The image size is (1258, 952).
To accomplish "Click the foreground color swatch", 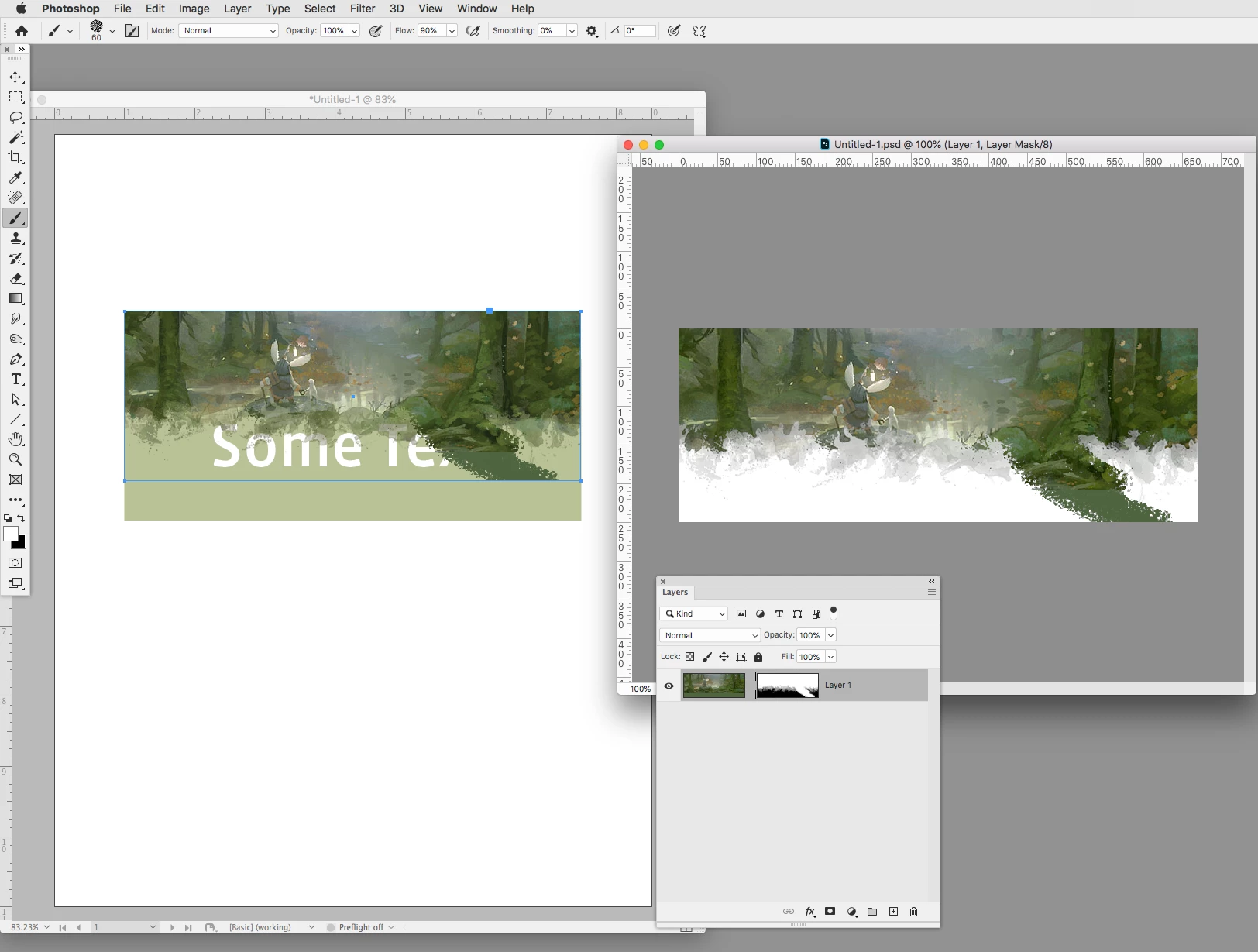I will (11, 534).
